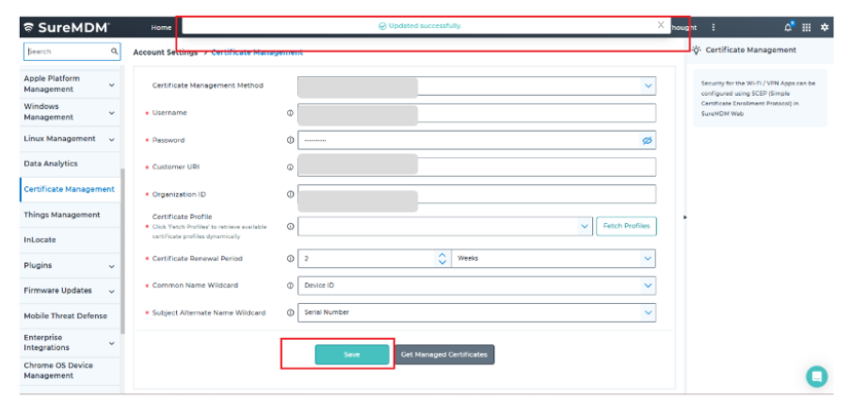Click the sidebar search magnifier icon
The width and height of the screenshot is (856, 400).
[115, 51]
